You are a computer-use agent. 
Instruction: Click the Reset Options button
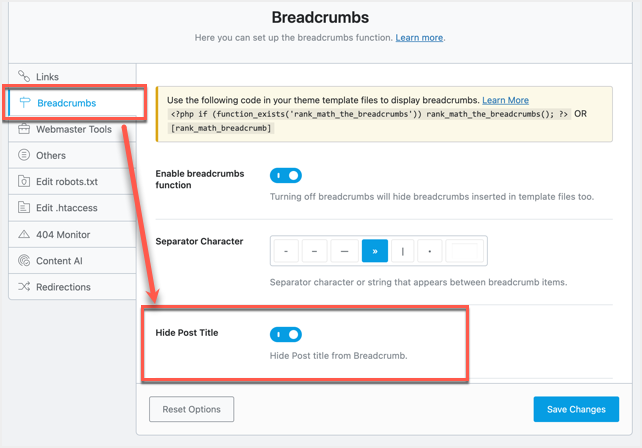click(x=191, y=409)
